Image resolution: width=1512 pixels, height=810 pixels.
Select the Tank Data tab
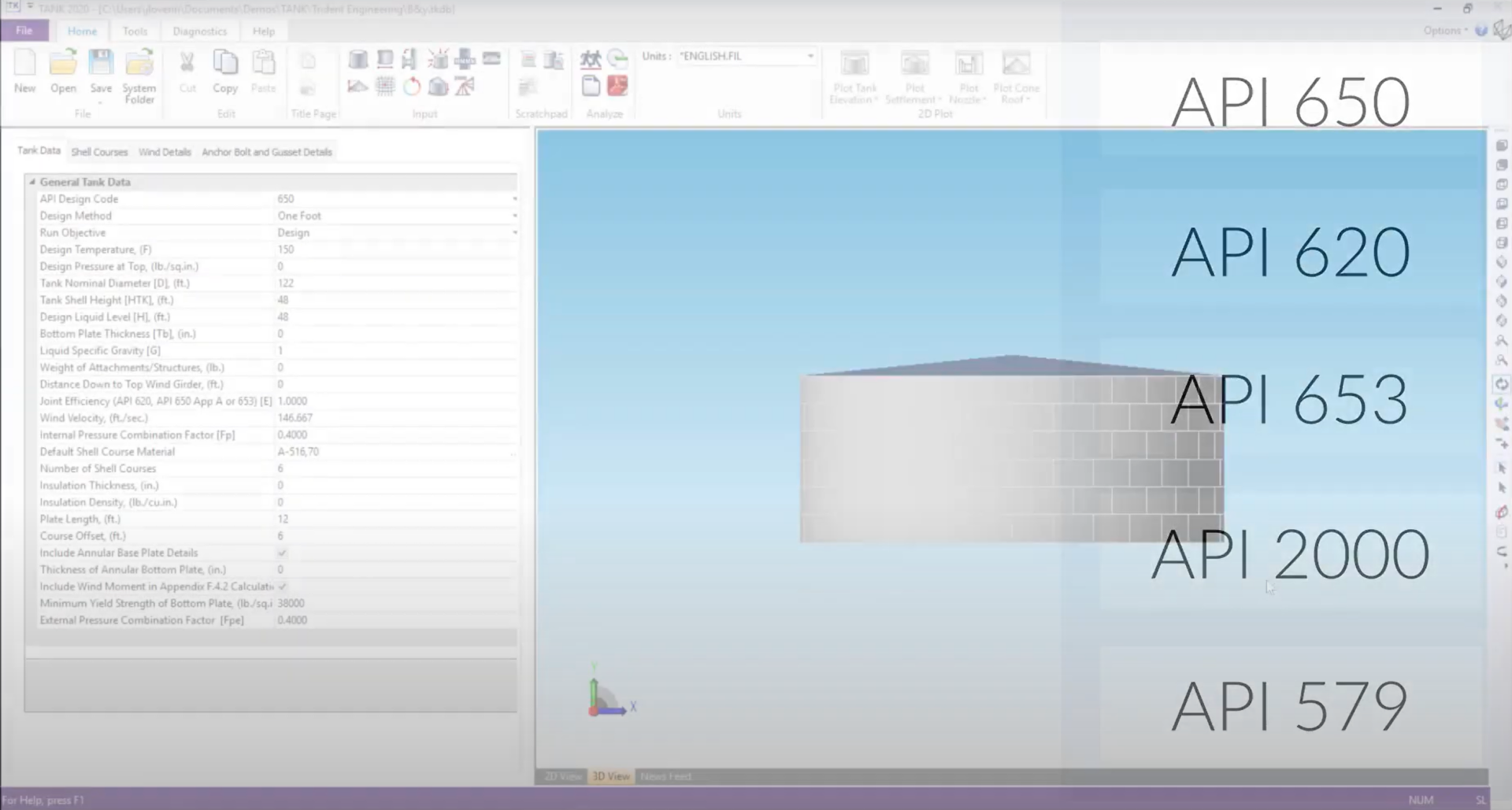click(39, 150)
